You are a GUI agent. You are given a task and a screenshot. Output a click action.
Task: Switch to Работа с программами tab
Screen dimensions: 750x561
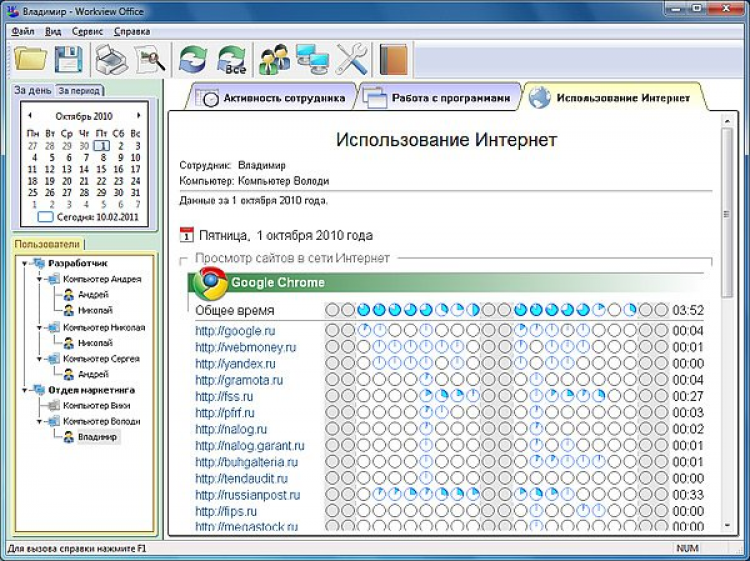(x=439, y=98)
